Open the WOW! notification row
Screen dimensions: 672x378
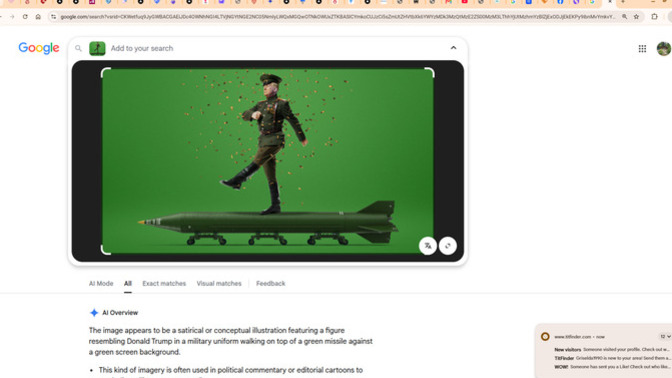click(x=612, y=367)
